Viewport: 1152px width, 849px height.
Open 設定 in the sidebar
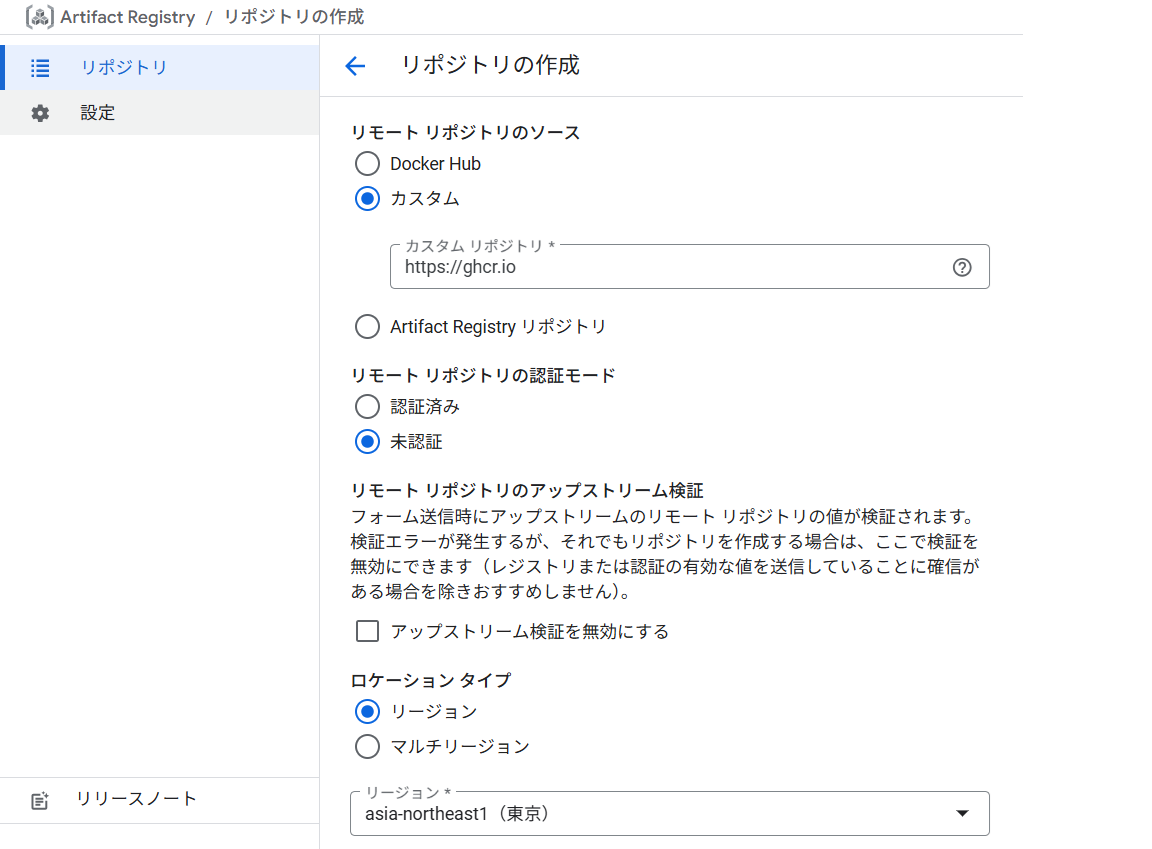[159, 112]
